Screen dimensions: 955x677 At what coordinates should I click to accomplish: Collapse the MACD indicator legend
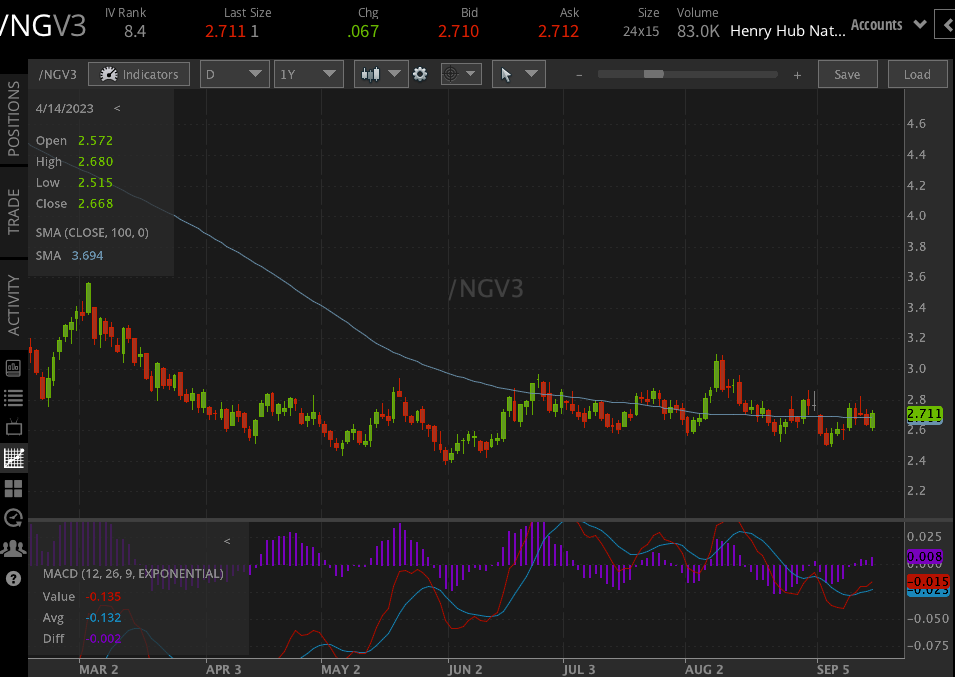pyautogui.click(x=227, y=540)
